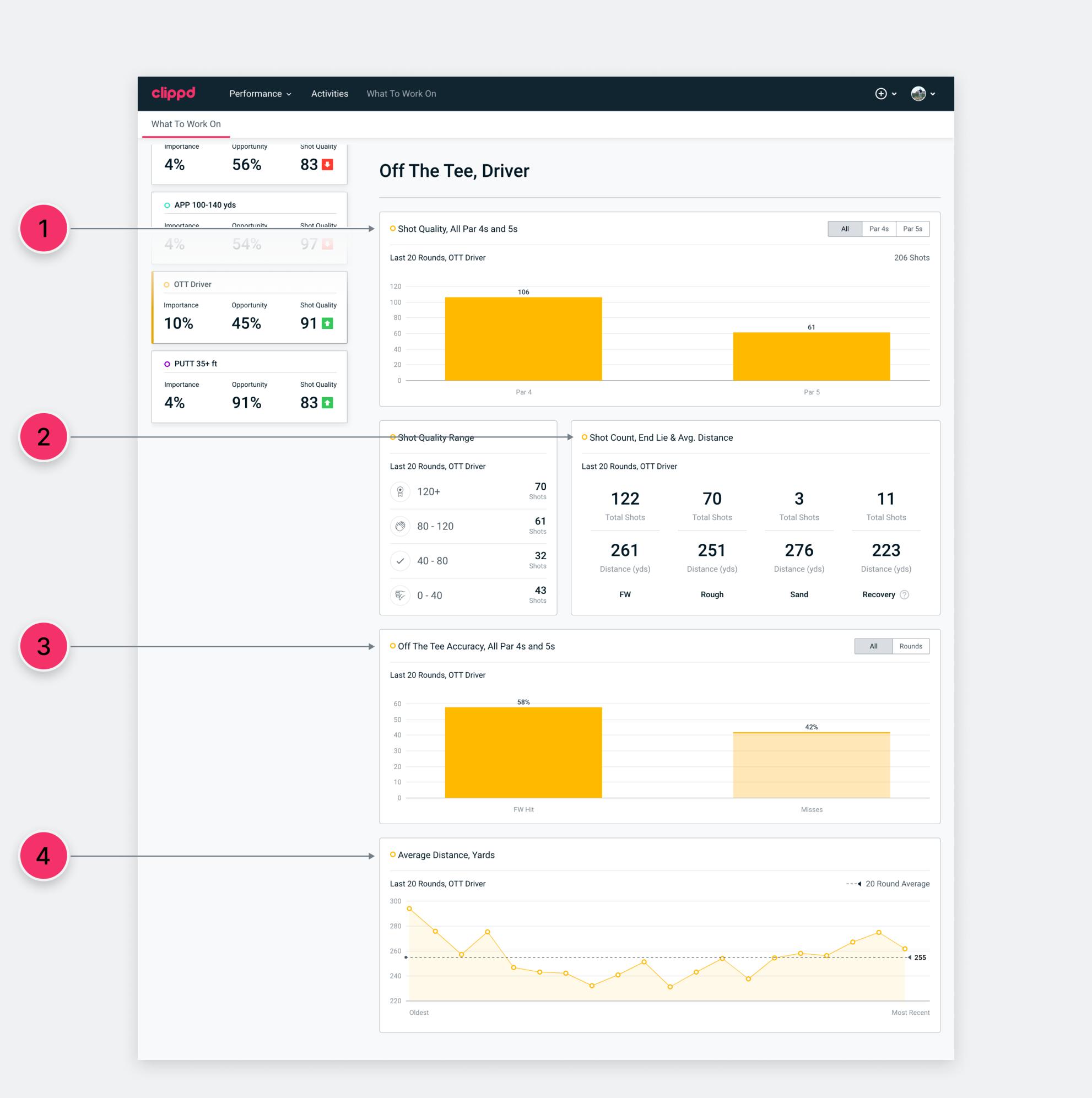
Task: Click the clippd logo
Action: coord(174,93)
